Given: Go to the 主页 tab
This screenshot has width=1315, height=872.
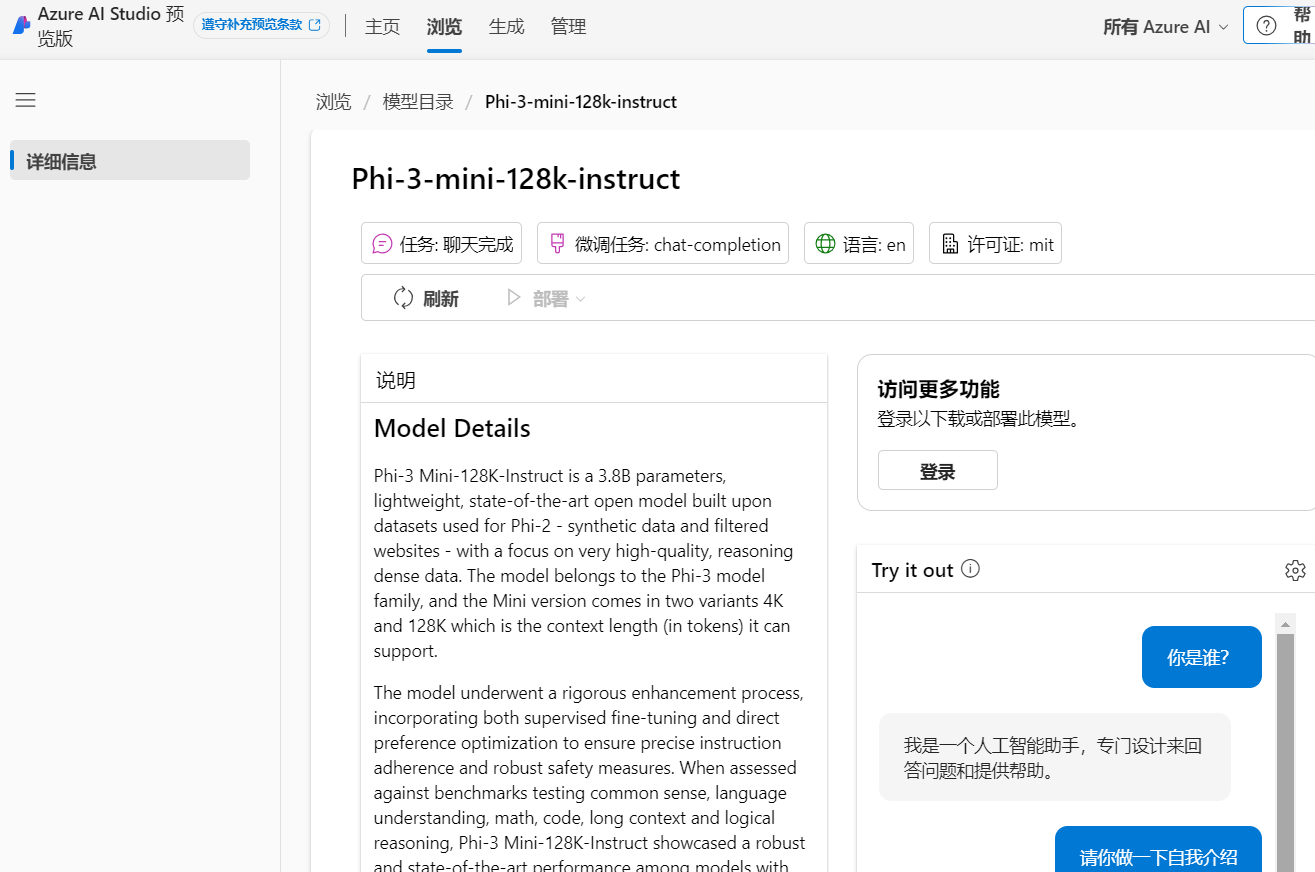Looking at the screenshot, I should pyautogui.click(x=382, y=27).
